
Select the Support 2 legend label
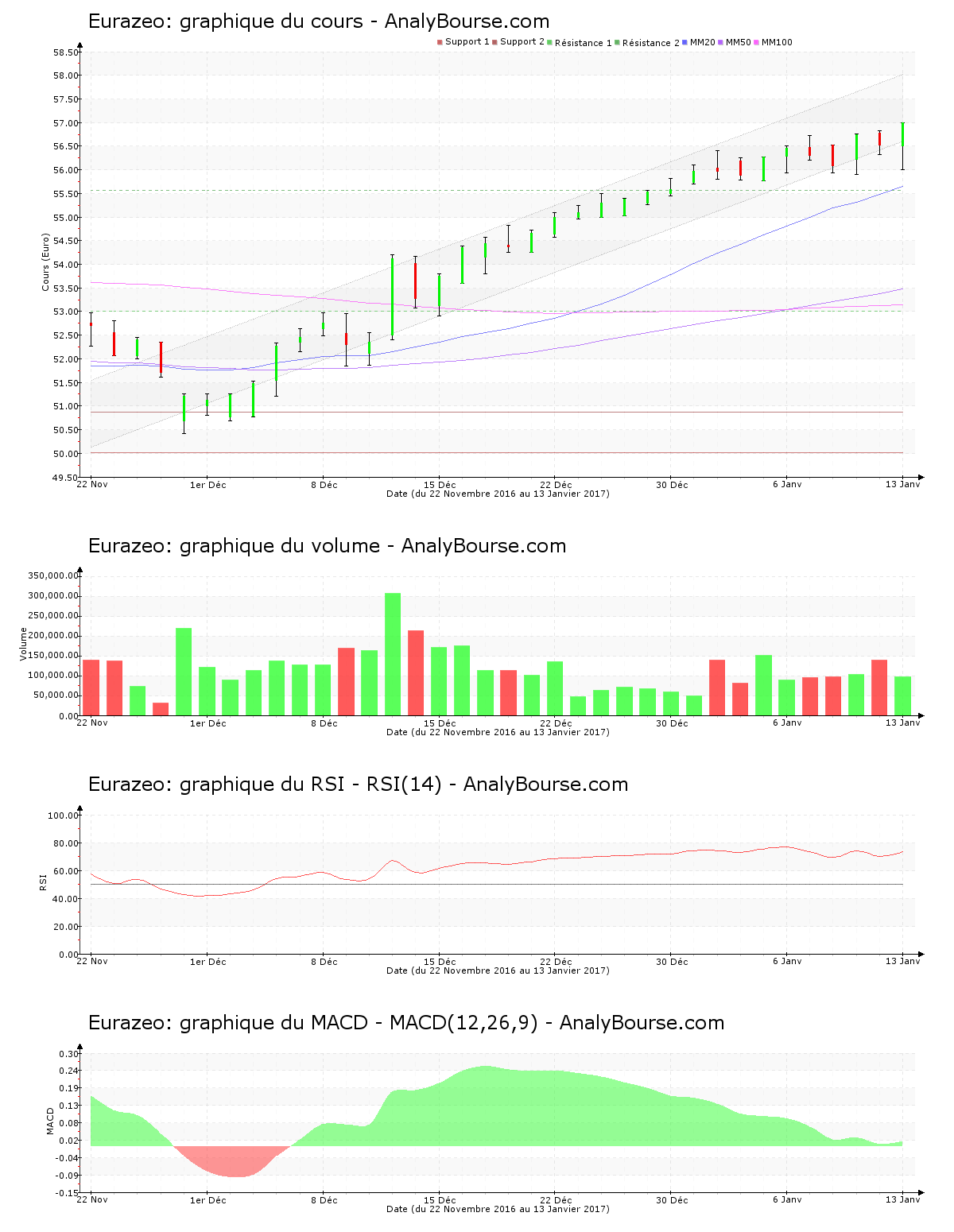[x=522, y=42]
